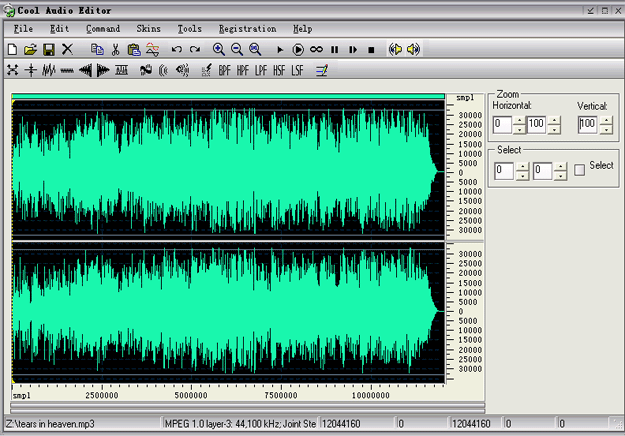Click the Save file icon

48,49
